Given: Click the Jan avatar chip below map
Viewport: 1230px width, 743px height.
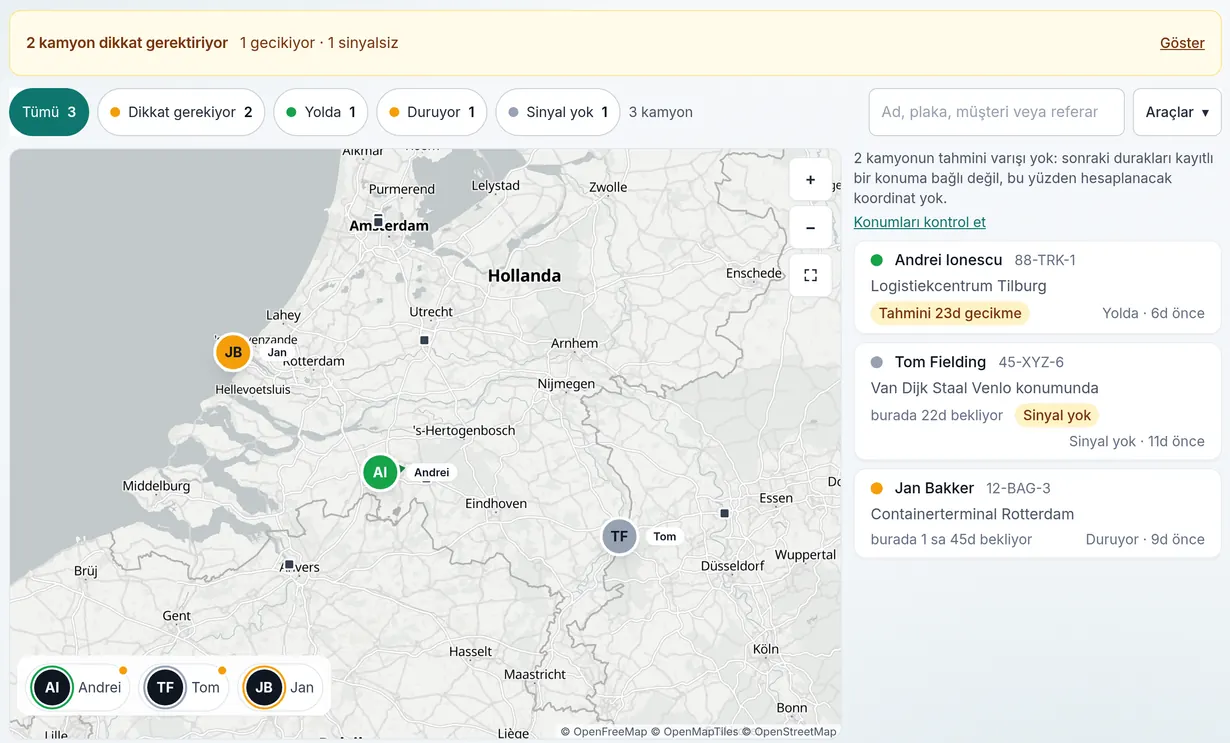Looking at the screenshot, I should point(281,687).
